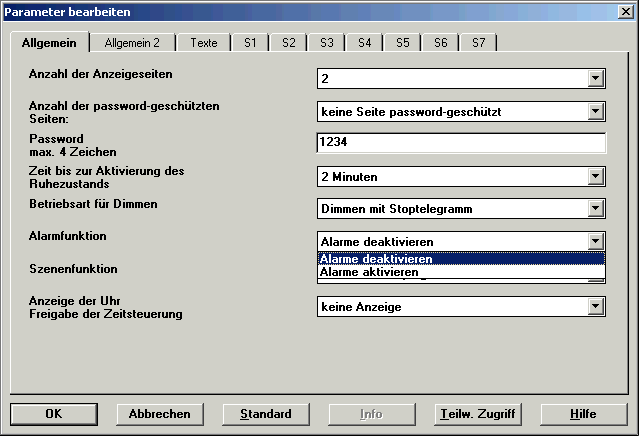
Task: Go to the S3 tab
Action: click(326, 43)
